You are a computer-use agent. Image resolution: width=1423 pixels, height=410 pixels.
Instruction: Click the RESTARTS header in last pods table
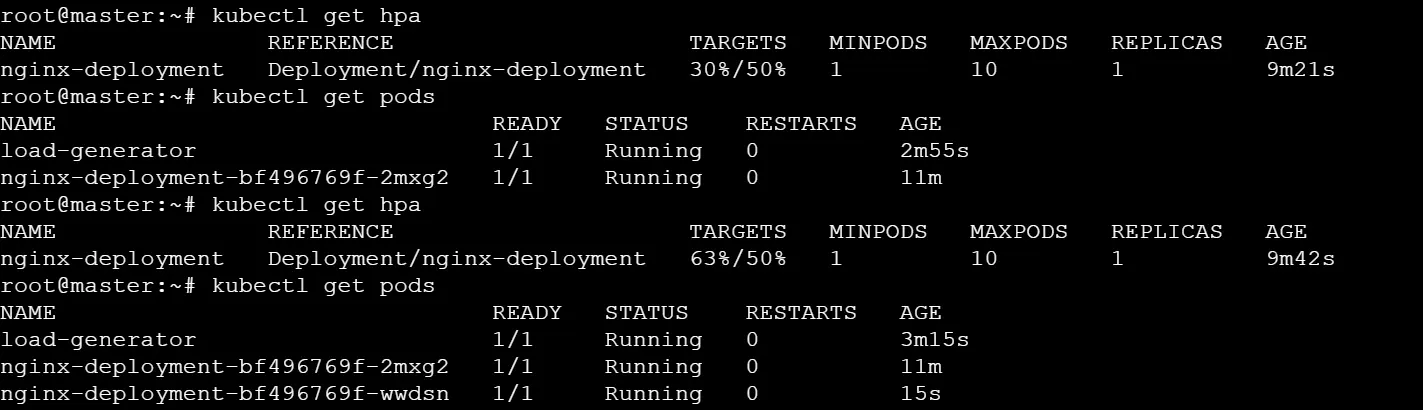801,313
